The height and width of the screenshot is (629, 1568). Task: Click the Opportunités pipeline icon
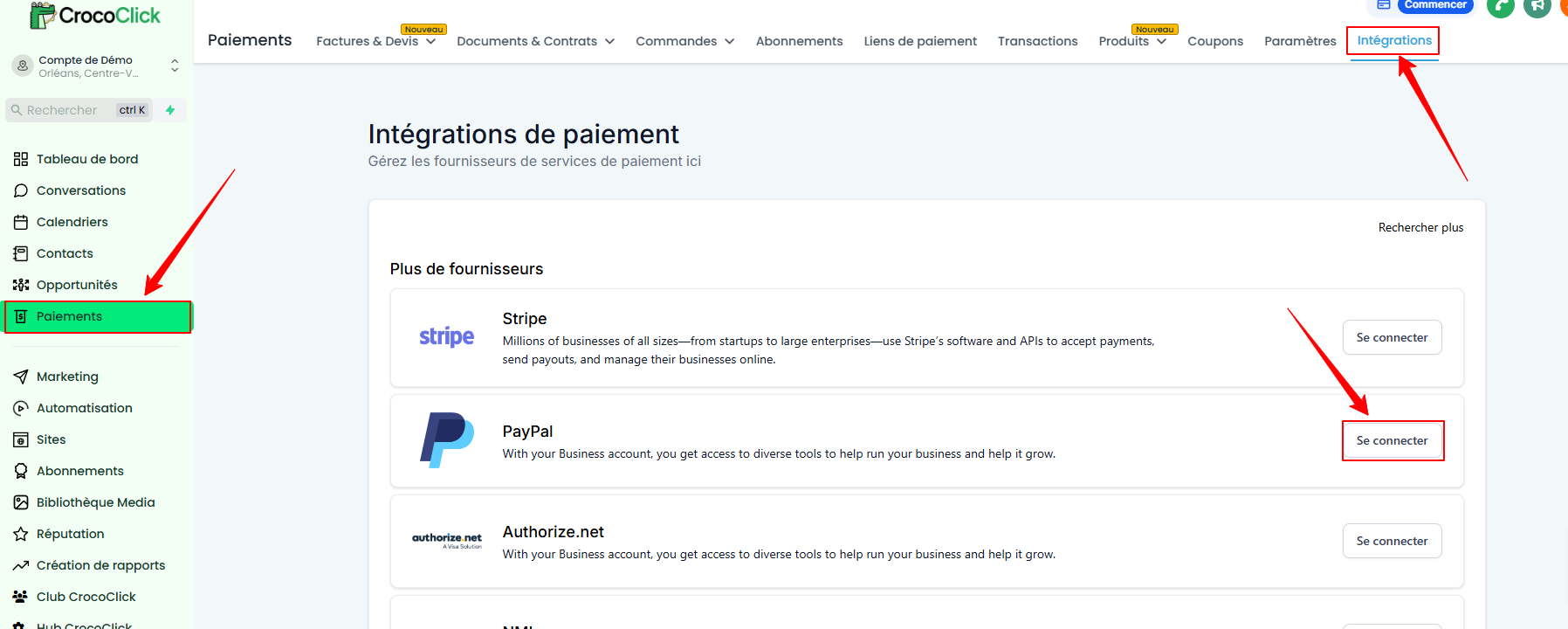coord(21,285)
